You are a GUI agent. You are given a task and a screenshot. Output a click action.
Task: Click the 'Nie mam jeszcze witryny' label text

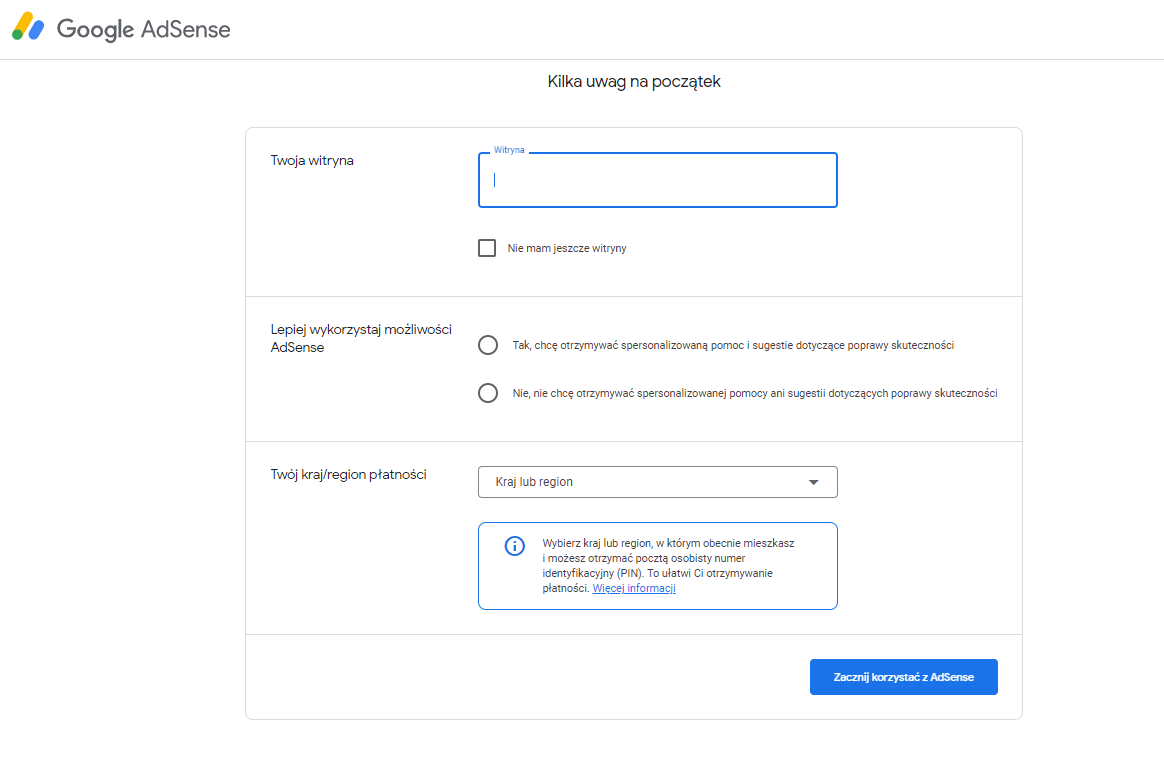tap(567, 249)
